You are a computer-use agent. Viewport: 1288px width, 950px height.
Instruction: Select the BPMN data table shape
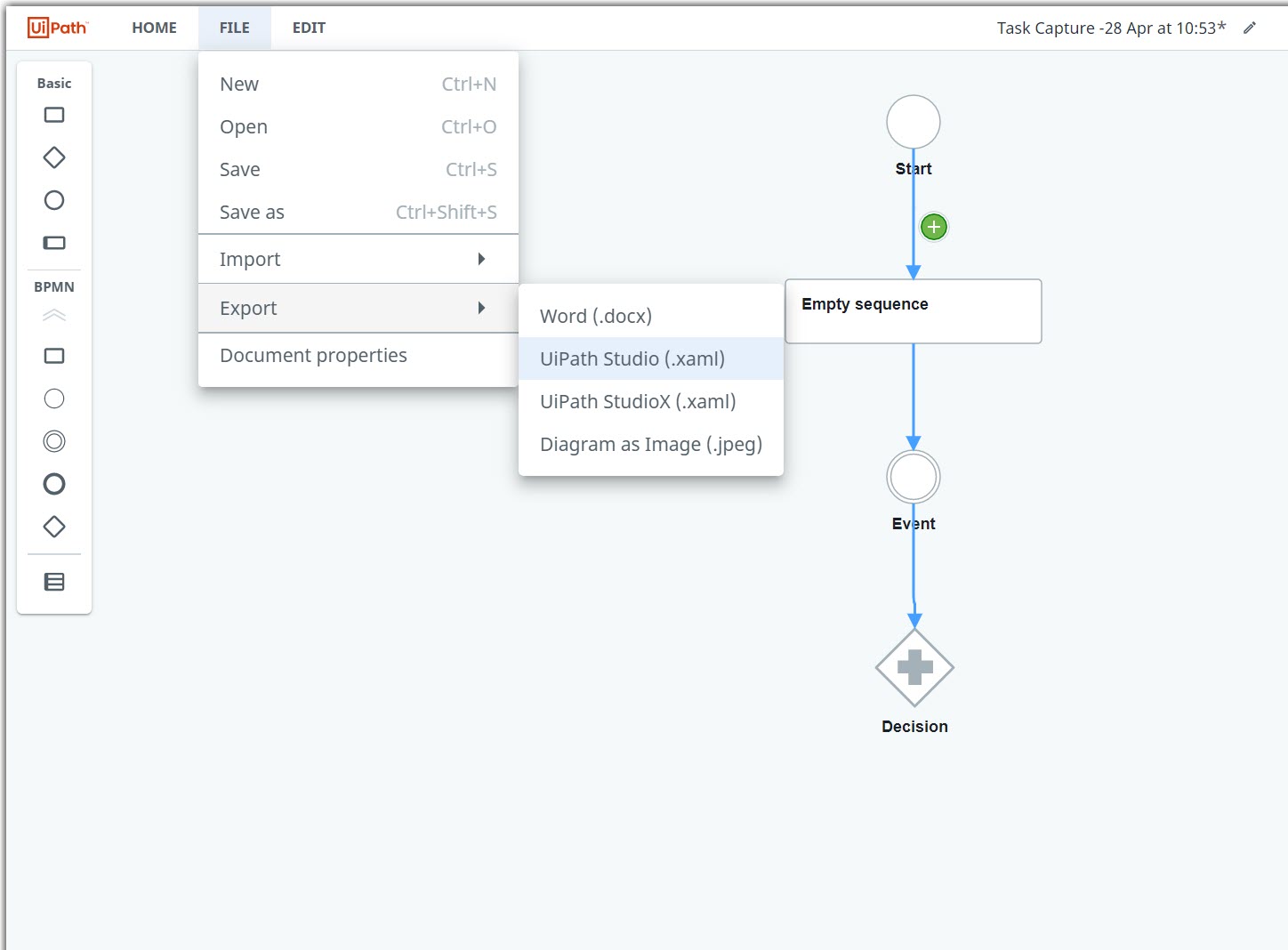[53, 581]
